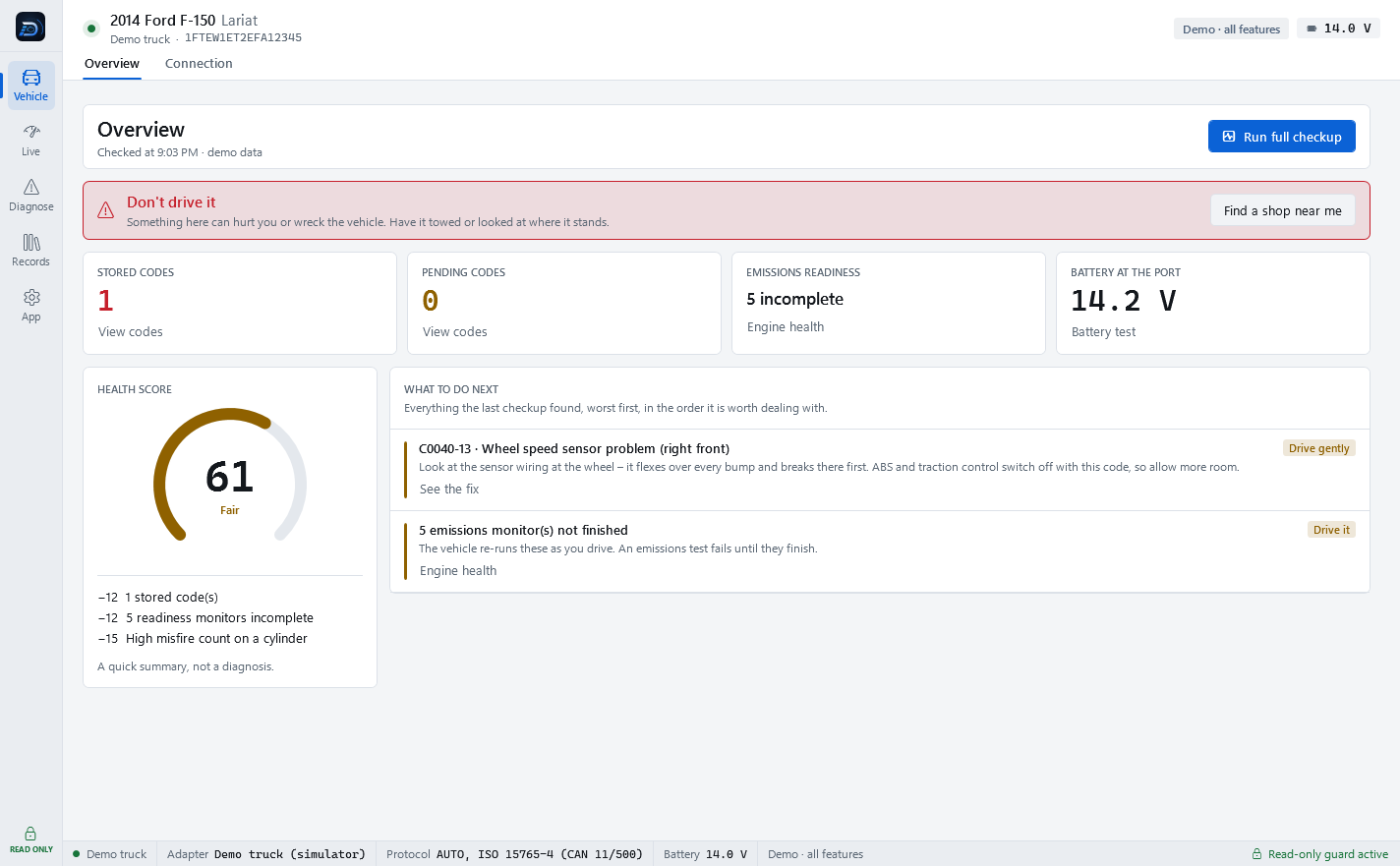Open the Battery test link

tap(1103, 332)
